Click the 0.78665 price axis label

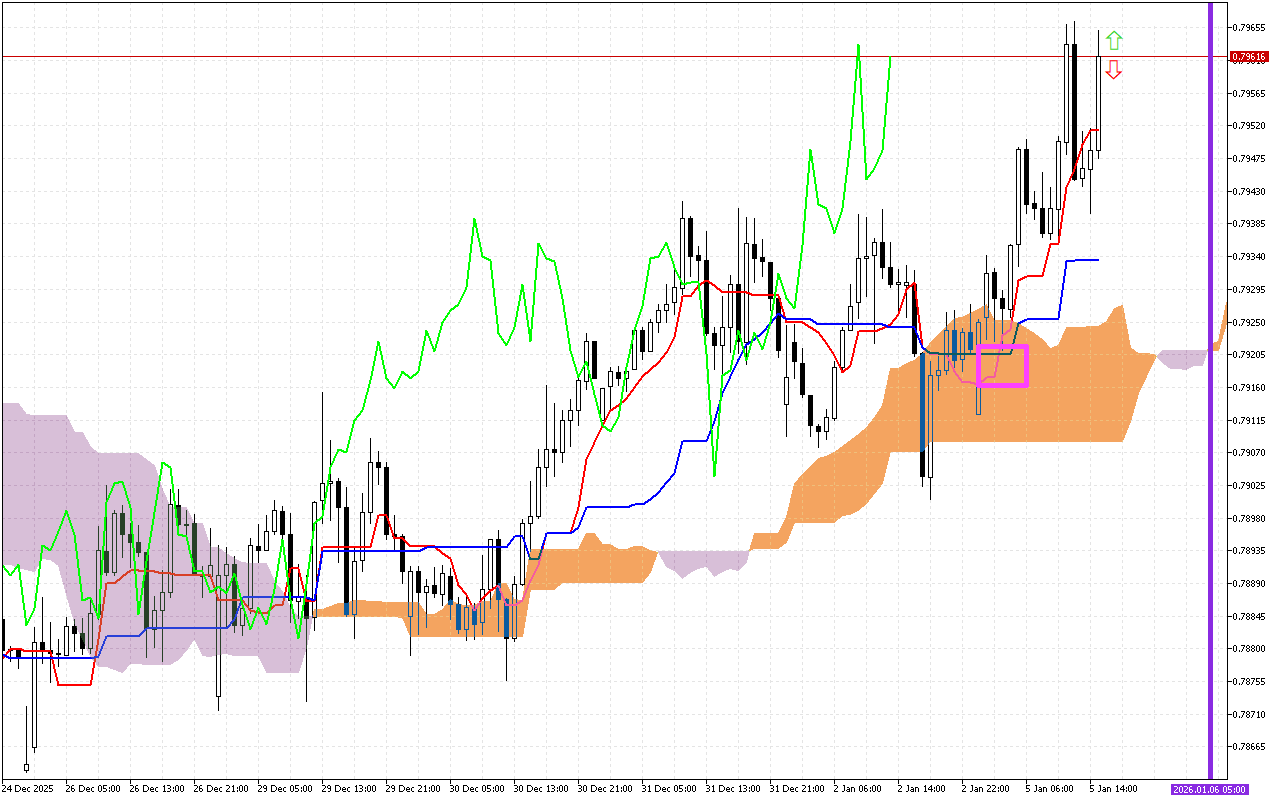pyautogui.click(x=1249, y=747)
